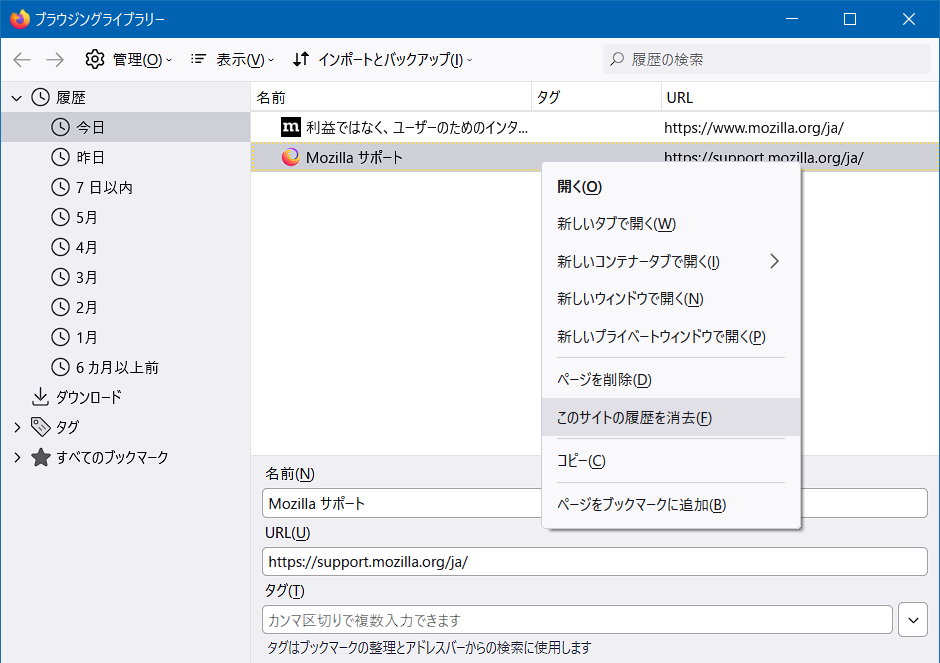Click the Firefox favicon of Mozilla サポート
This screenshot has width=940, height=663.
(291, 157)
